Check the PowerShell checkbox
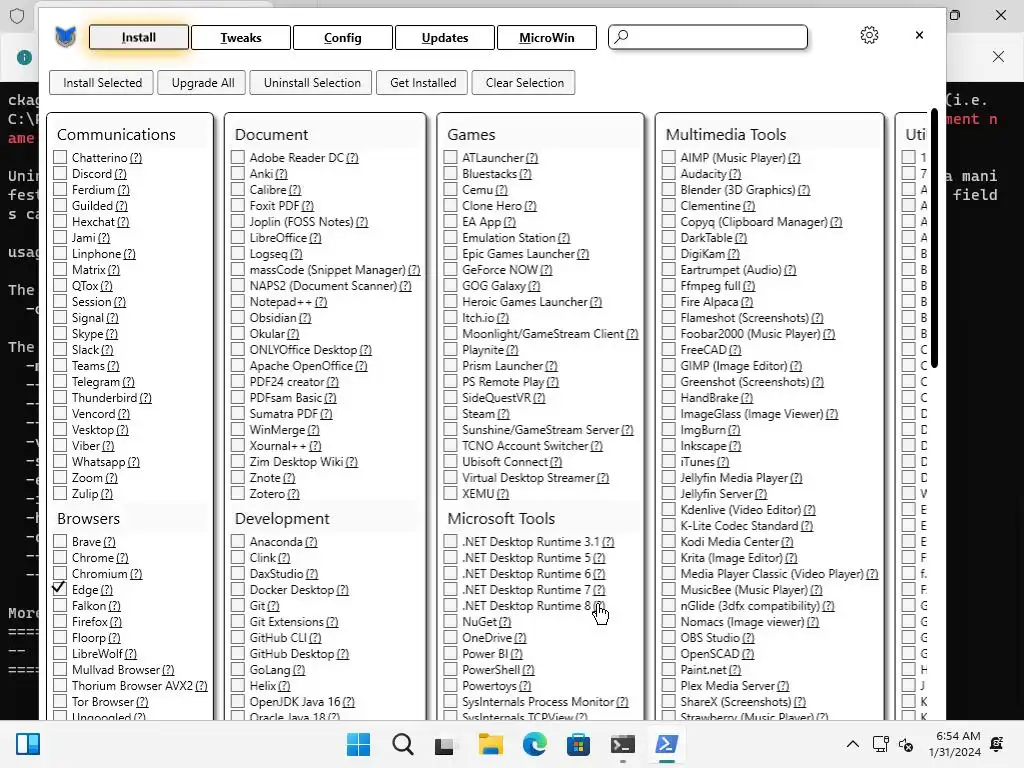1024x768 pixels. [450, 669]
